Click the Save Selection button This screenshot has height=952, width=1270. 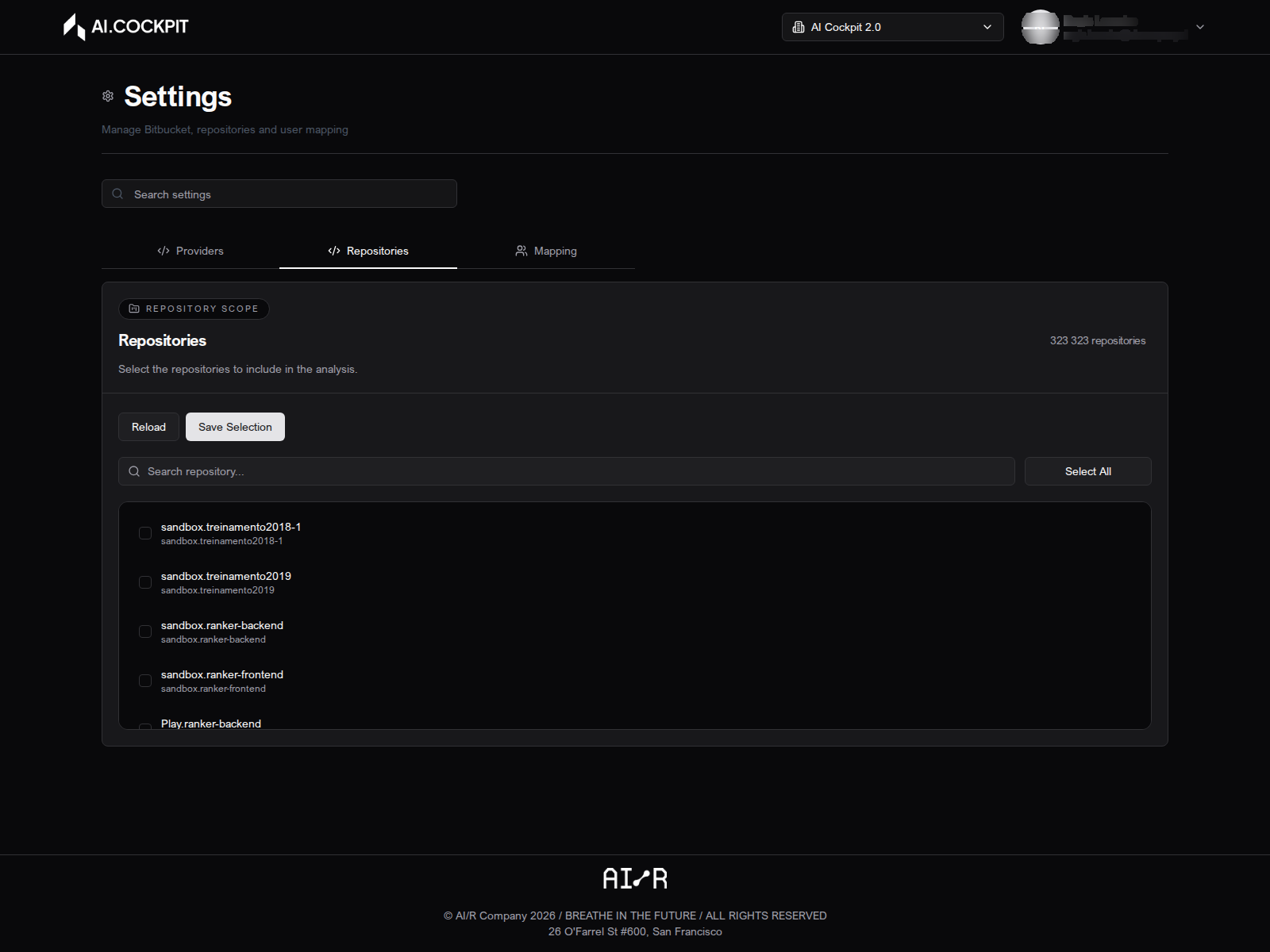tap(235, 427)
